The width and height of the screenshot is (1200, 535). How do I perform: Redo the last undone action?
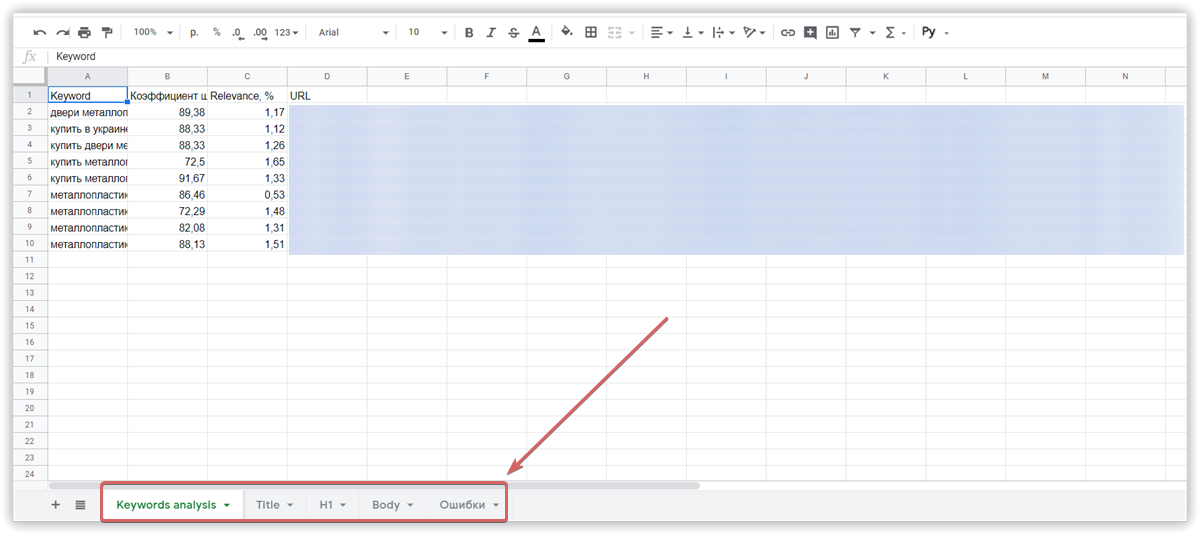click(62, 32)
